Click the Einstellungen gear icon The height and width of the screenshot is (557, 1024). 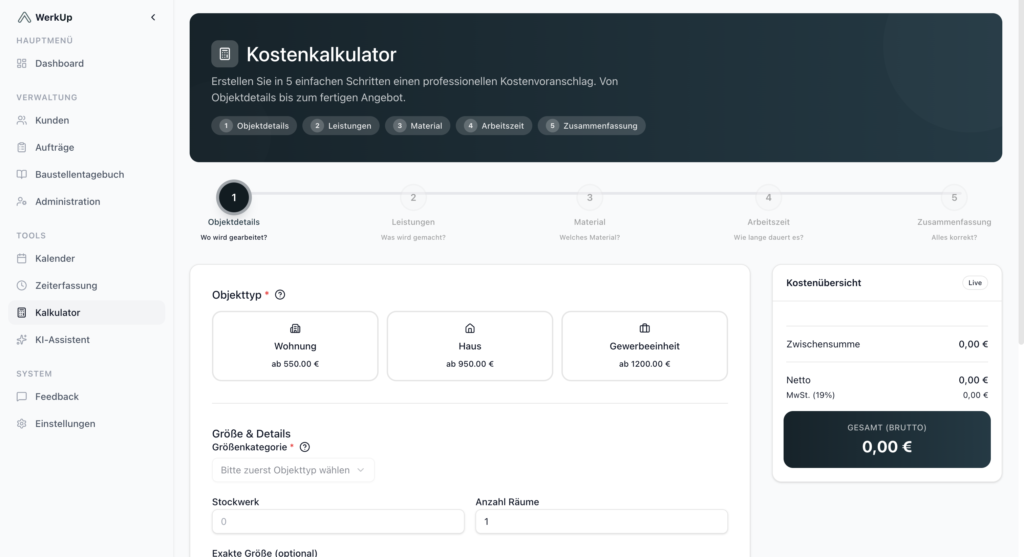pyautogui.click(x=23, y=423)
